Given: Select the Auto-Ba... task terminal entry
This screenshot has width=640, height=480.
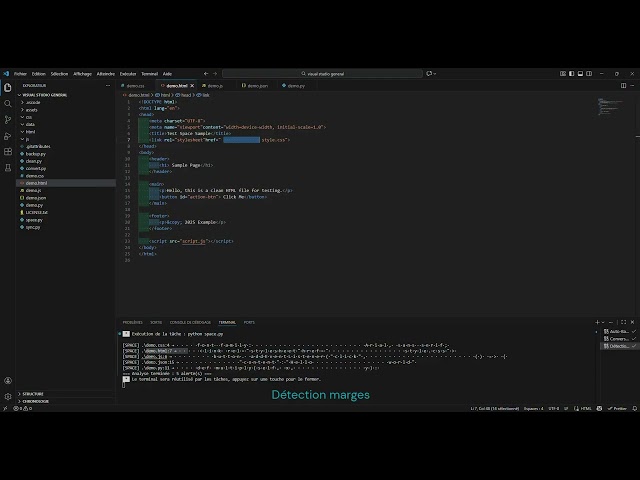Looking at the screenshot, I should 619,331.
